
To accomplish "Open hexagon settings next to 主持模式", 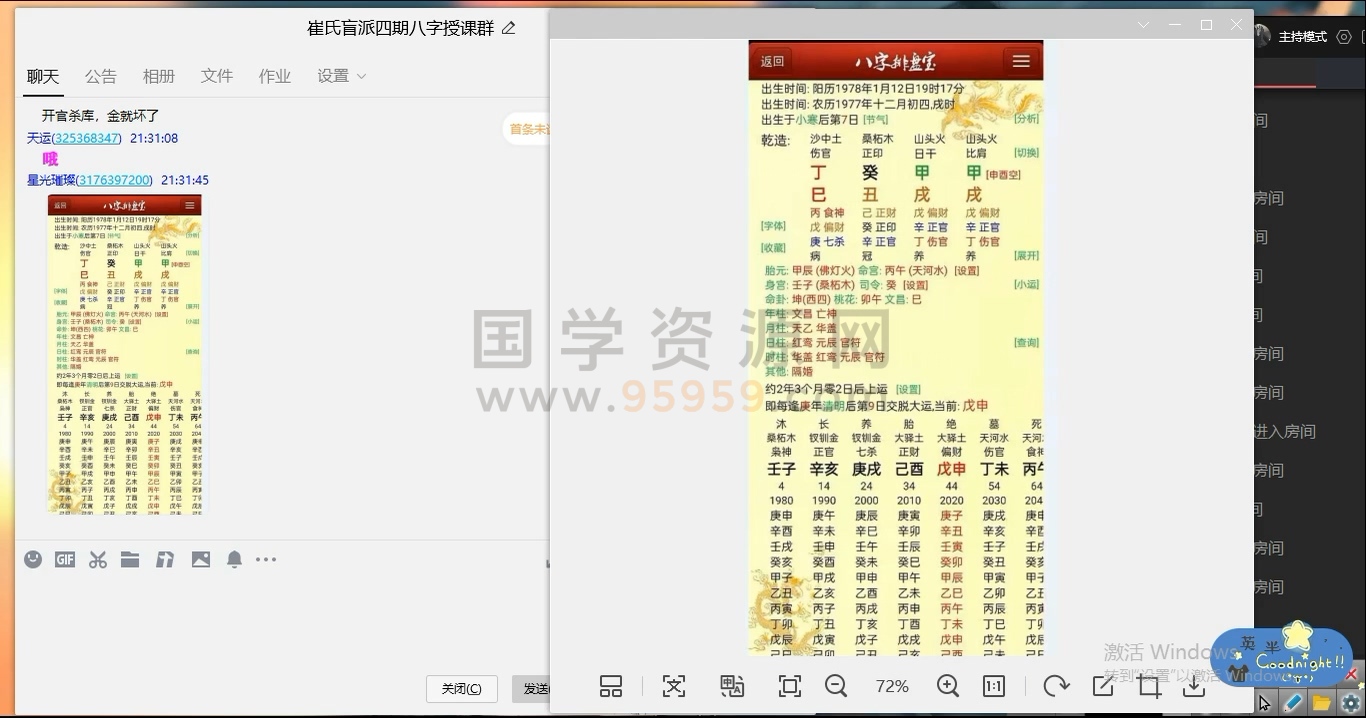I will pyautogui.click(x=1343, y=36).
